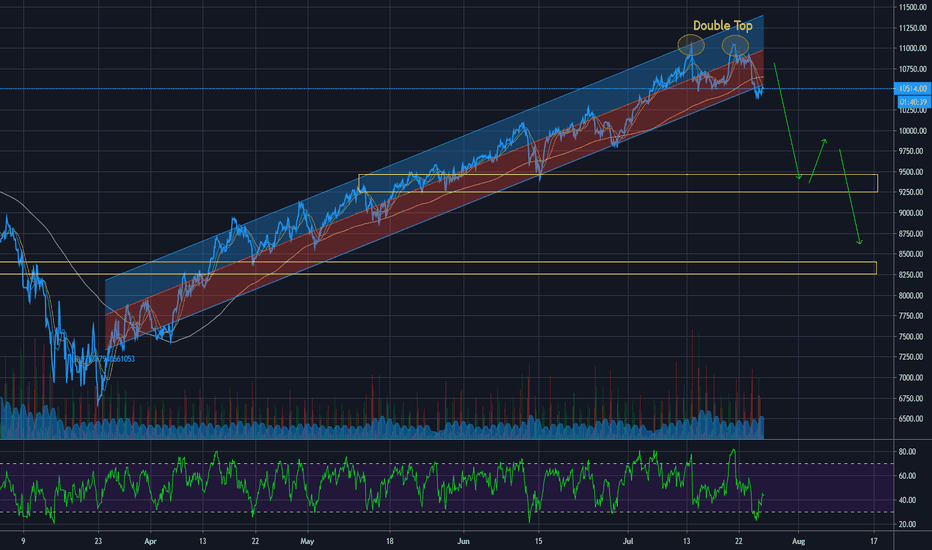
Task: Click the blue number label ending in 661053
Action: coord(105,359)
